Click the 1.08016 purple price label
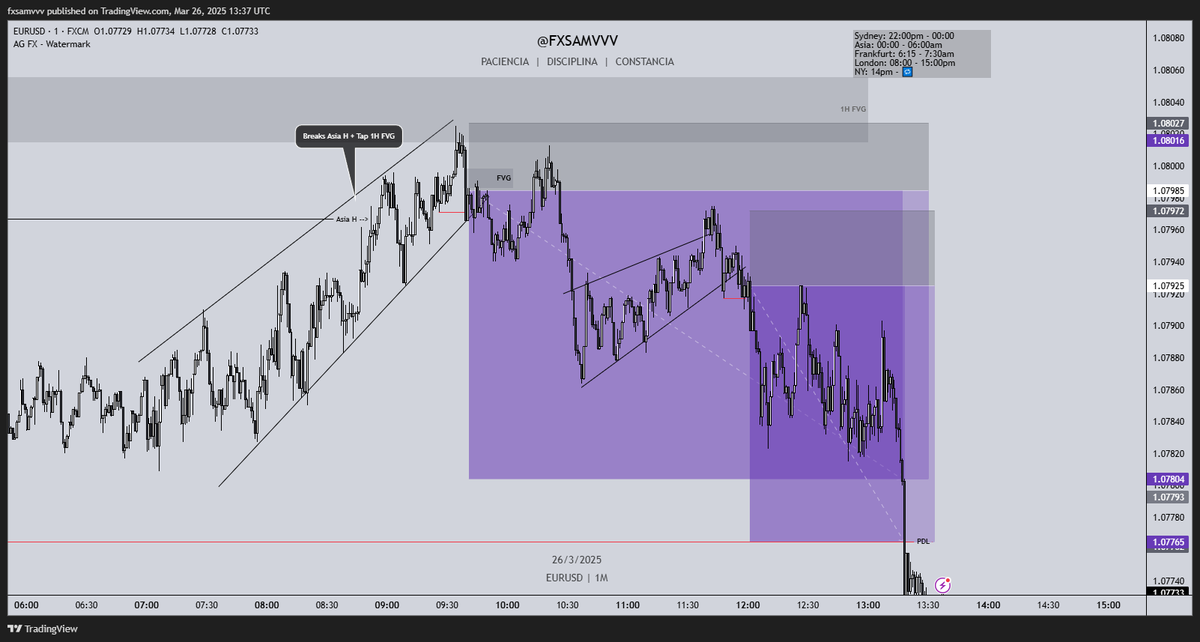Screen dimensions: 1200x642 pos(1169,141)
